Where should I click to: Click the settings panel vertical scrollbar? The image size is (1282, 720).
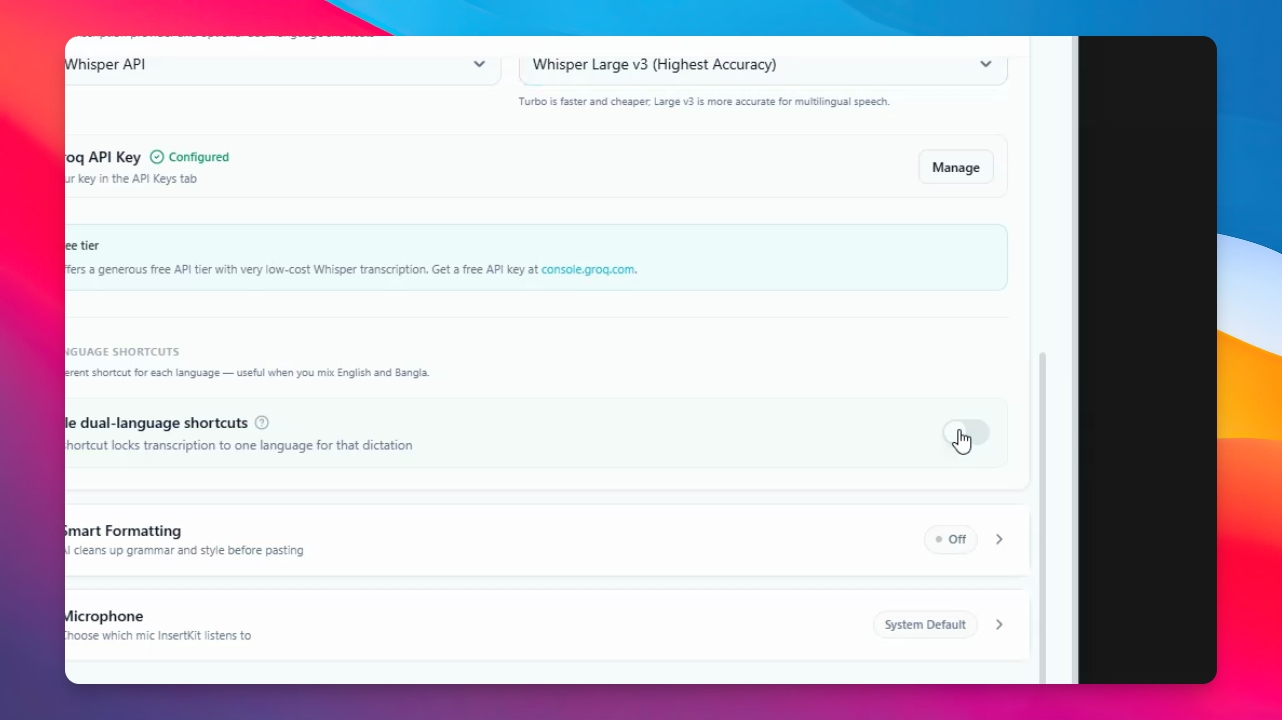click(x=1041, y=516)
